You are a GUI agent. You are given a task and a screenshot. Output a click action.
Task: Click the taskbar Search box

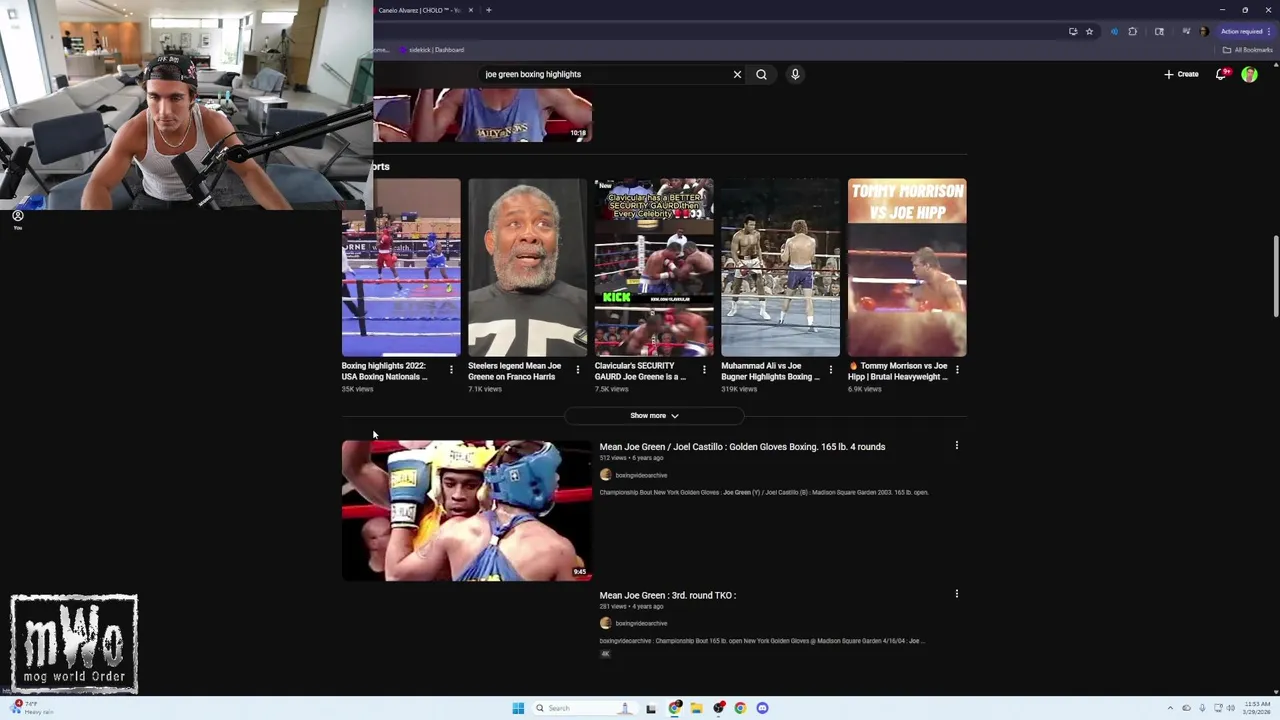click(x=585, y=708)
